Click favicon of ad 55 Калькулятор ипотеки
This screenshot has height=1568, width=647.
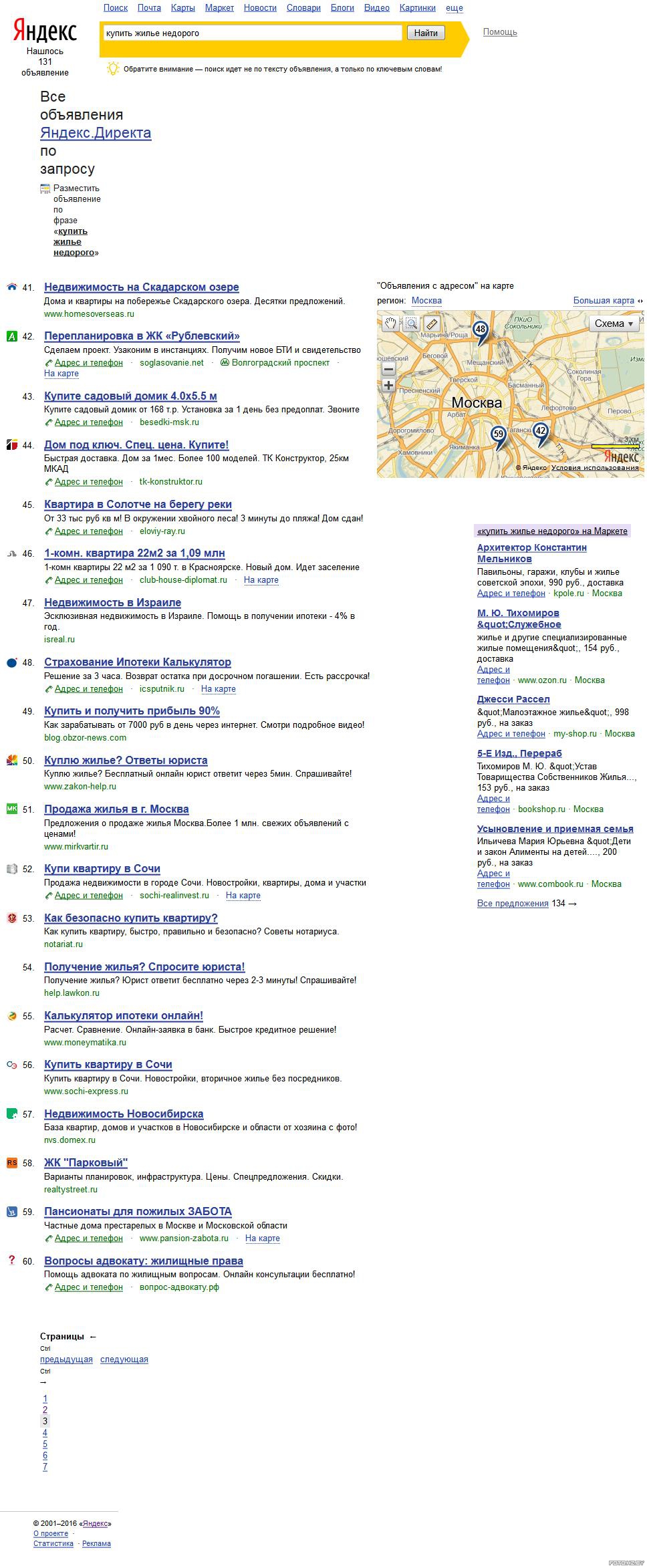click(x=11, y=1016)
